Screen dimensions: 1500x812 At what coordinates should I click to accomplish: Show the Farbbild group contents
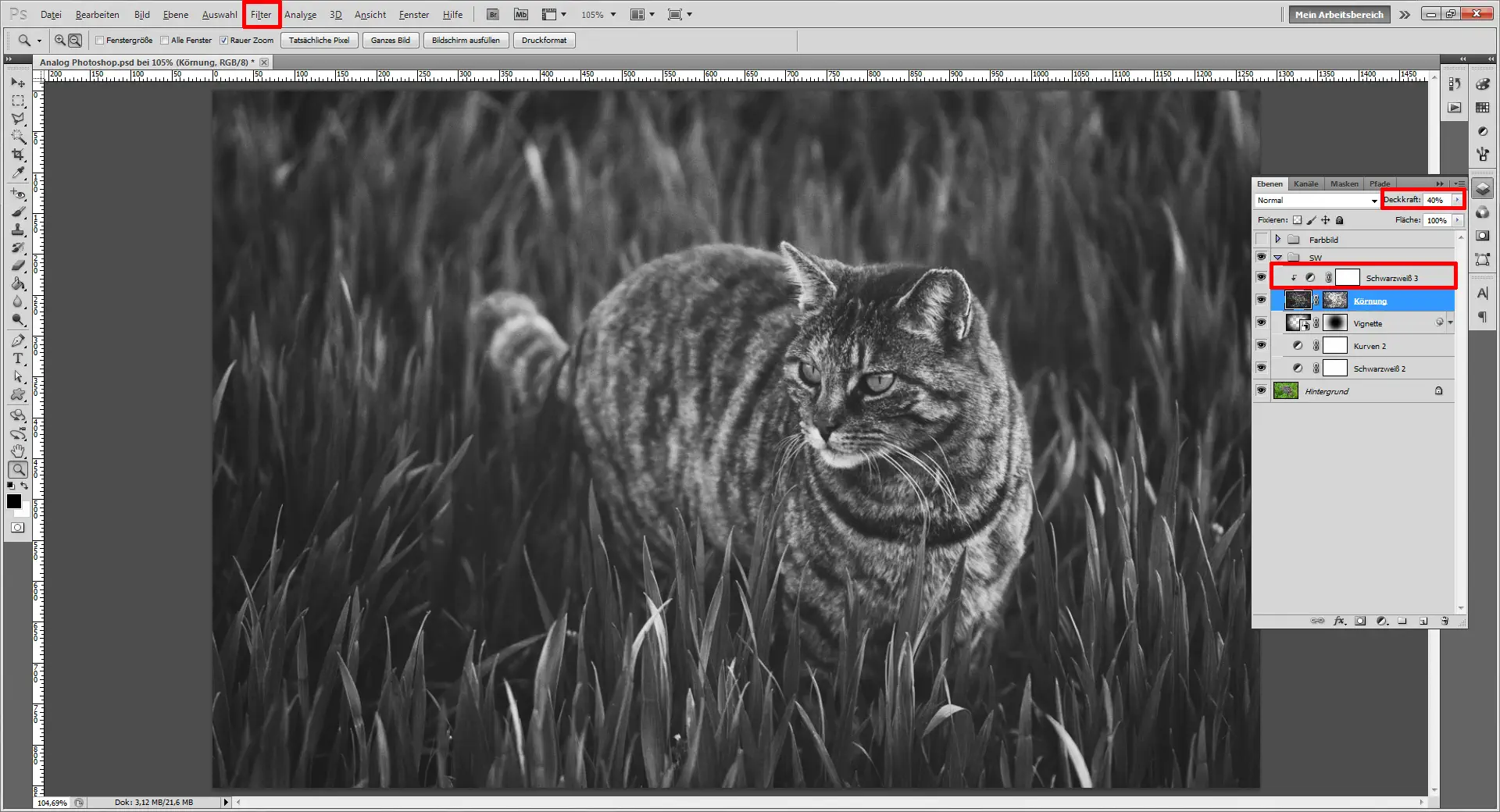(x=1279, y=240)
